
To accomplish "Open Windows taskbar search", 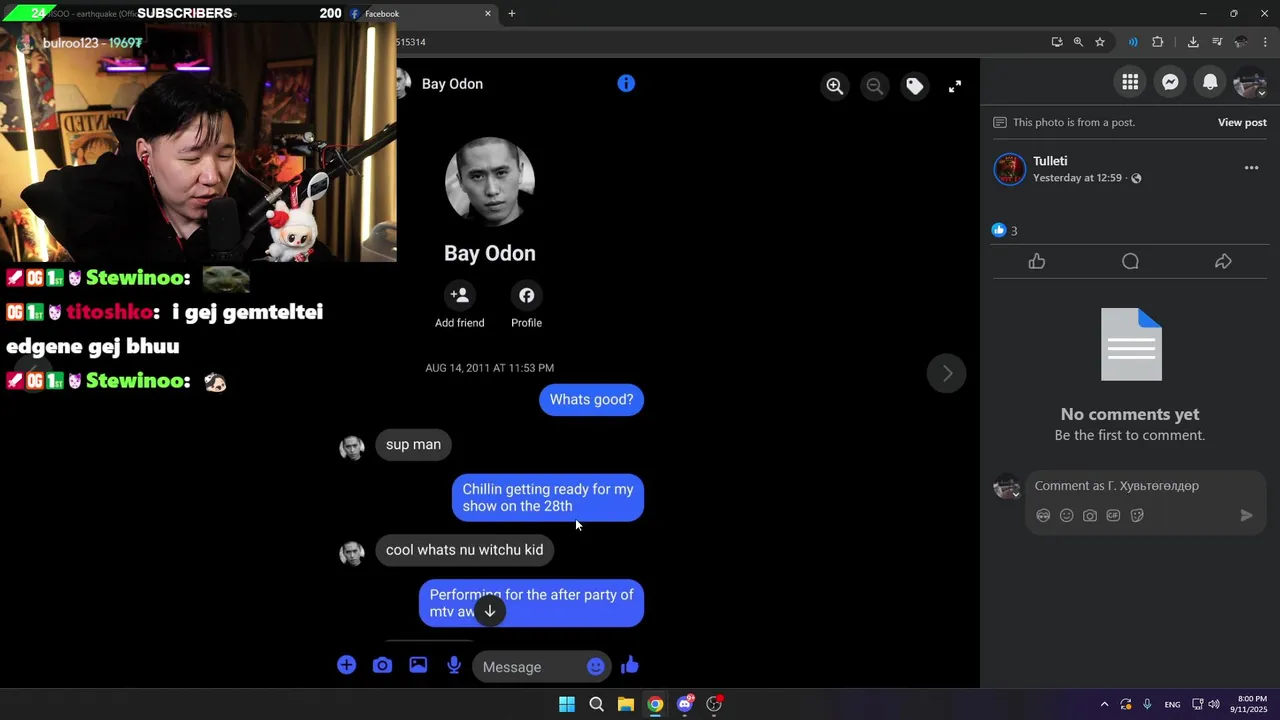I will coord(596,704).
